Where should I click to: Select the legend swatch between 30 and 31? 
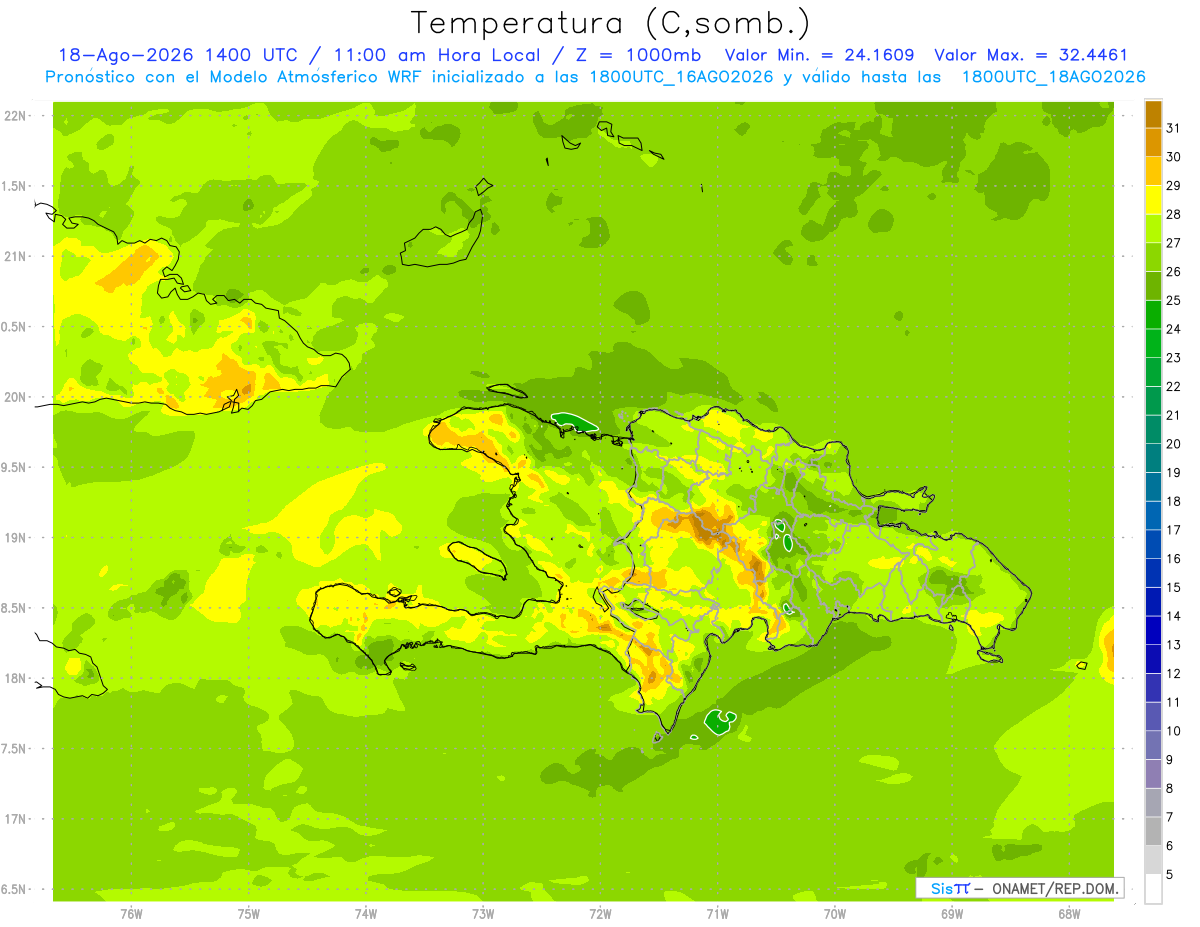[1153, 142]
